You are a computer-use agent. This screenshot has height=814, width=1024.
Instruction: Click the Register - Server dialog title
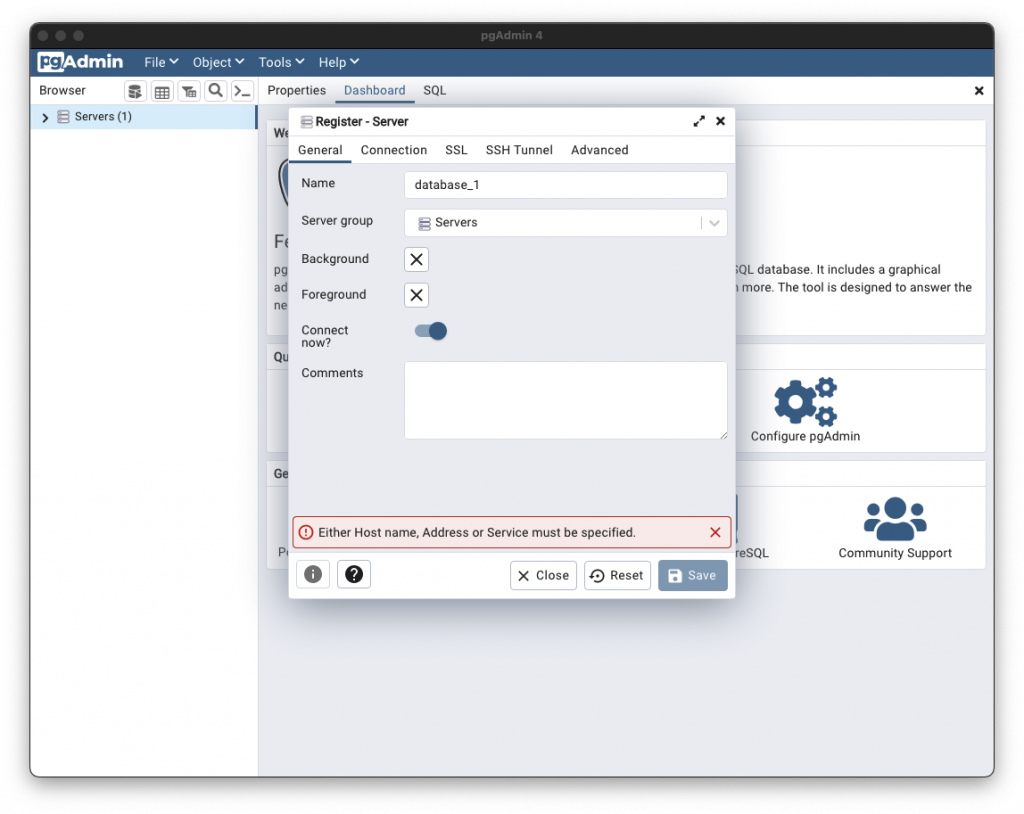(361, 122)
